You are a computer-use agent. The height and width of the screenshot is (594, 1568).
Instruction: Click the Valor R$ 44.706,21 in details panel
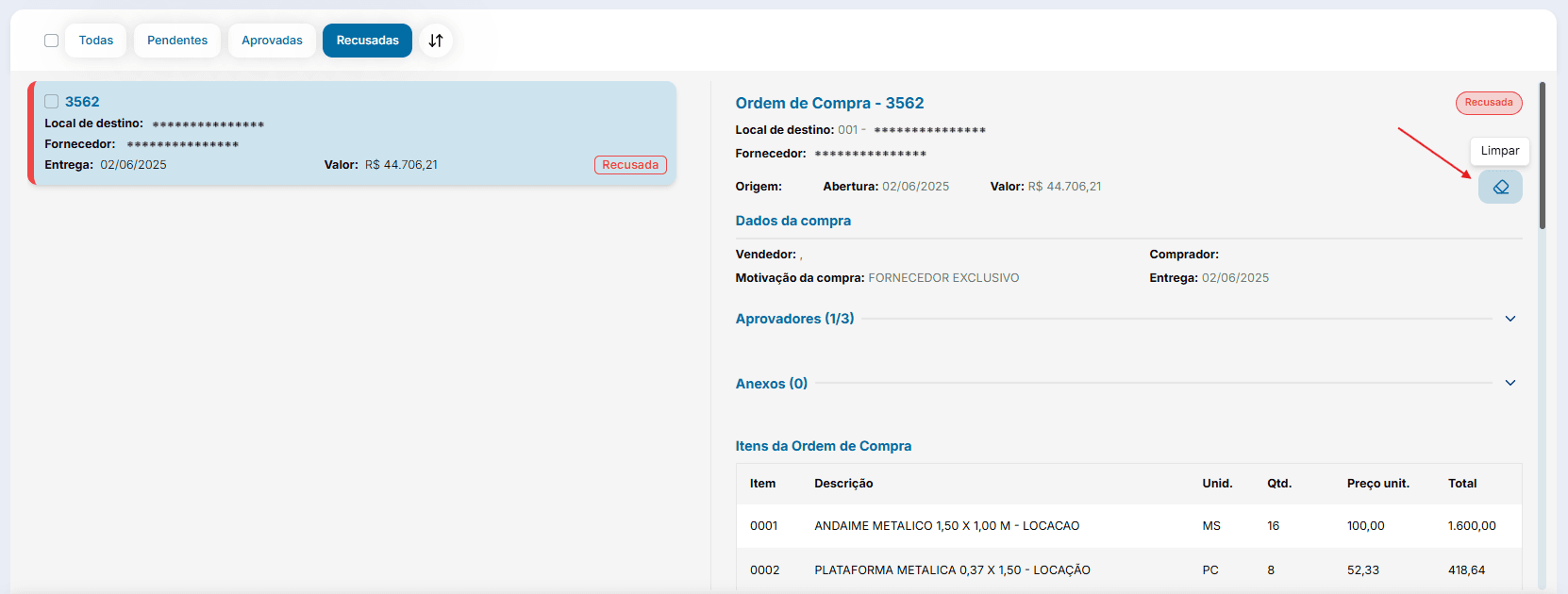point(1045,187)
